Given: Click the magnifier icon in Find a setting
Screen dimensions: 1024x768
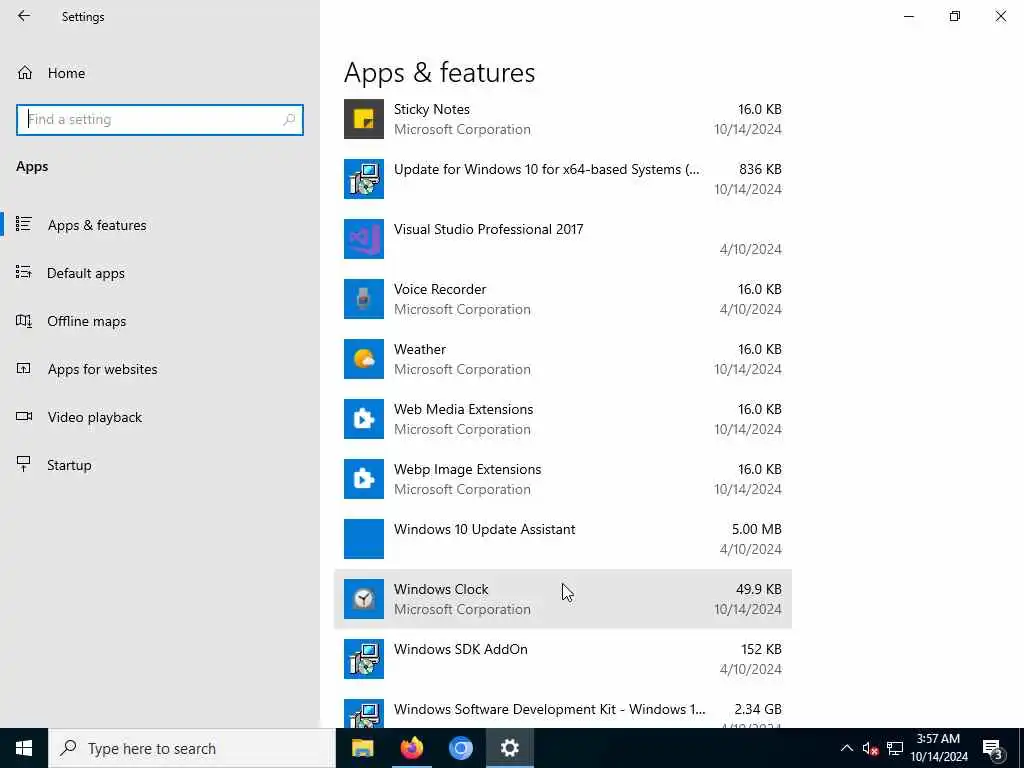Looking at the screenshot, I should (x=289, y=120).
